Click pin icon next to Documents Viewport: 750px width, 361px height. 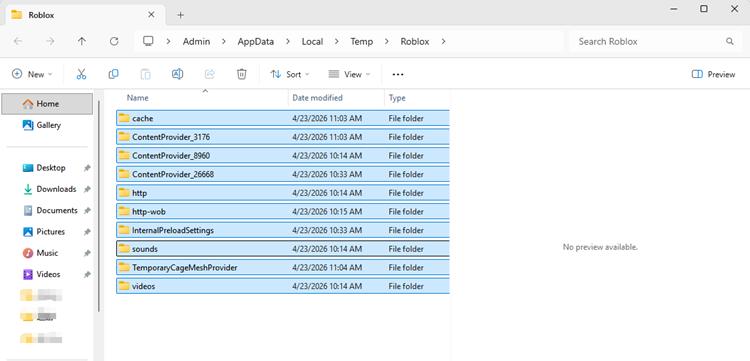(x=87, y=211)
